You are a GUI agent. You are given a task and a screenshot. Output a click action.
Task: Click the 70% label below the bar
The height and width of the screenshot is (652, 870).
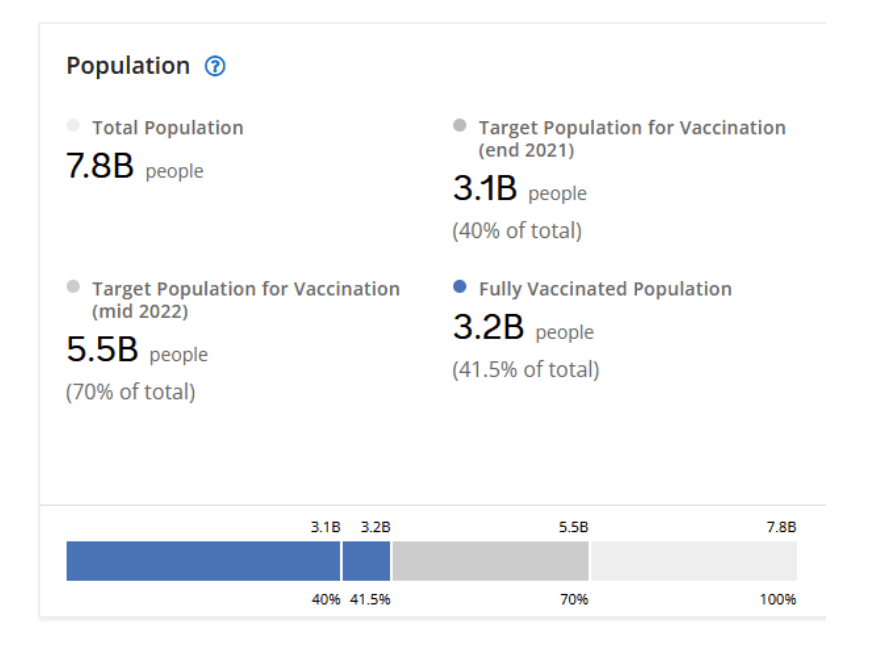tap(575, 600)
